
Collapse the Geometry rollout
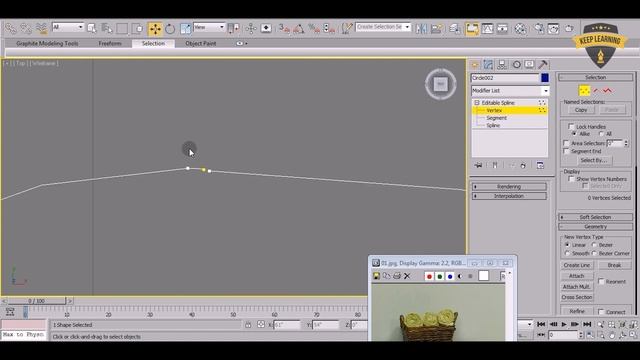point(596,227)
